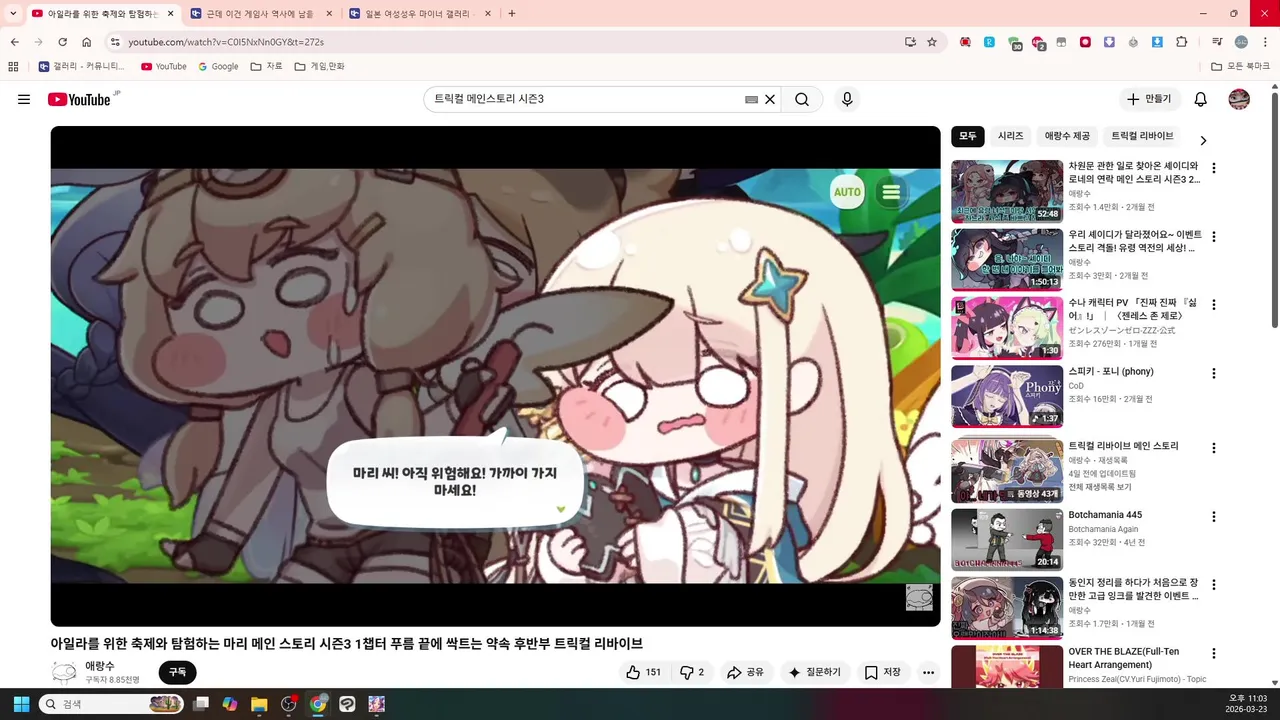Save video with 저장 button
Viewport: 1280px width, 720px height.
883,672
